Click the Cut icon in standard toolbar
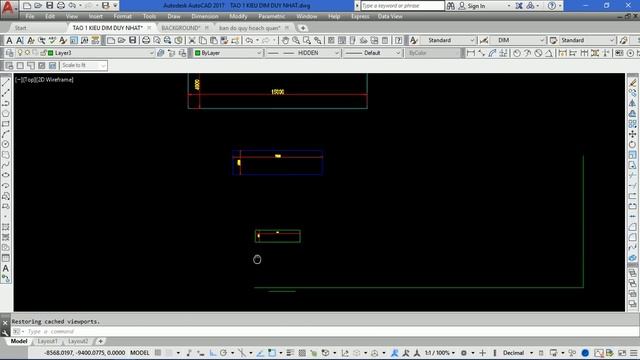The image size is (640, 360). coord(192,40)
